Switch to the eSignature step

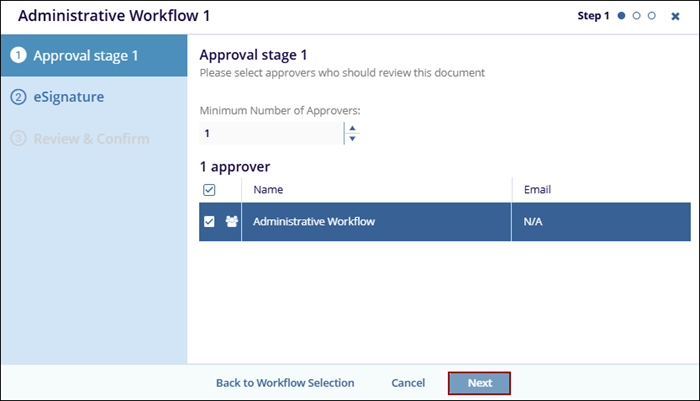(70, 97)
